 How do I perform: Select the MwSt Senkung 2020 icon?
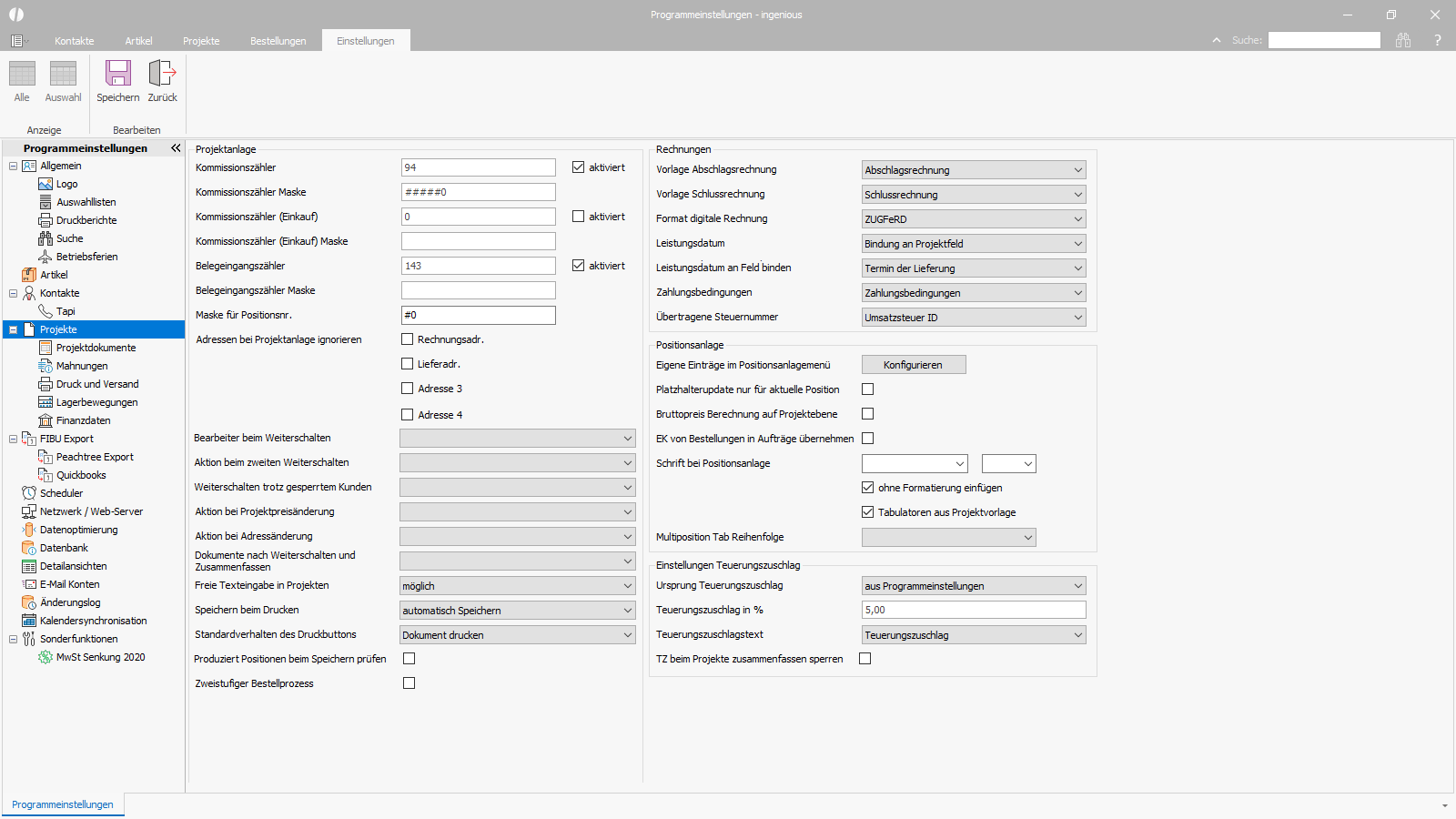(45, 657)
